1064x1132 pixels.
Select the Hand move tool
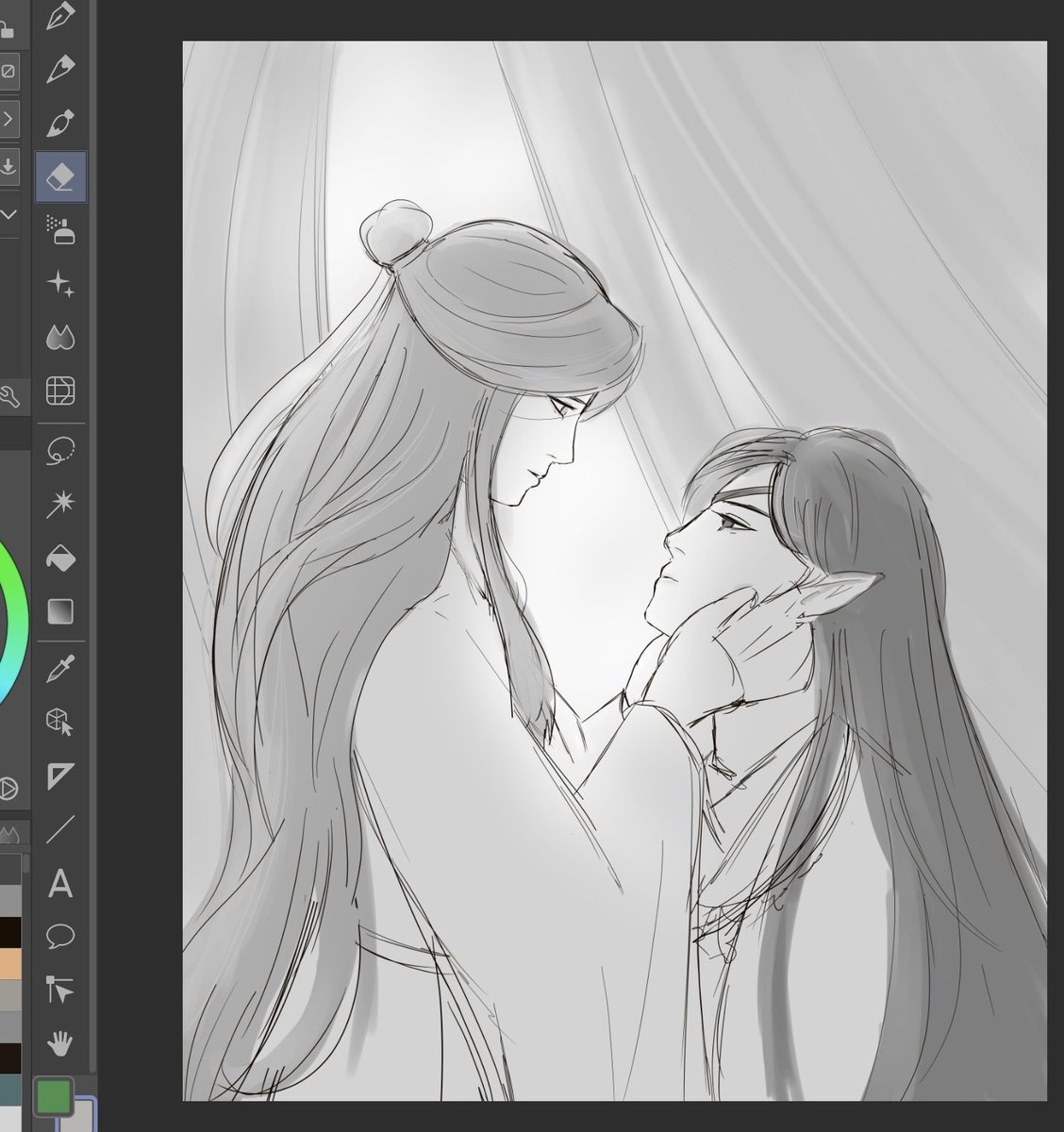pyautogui.click(x=60, y=1043)
